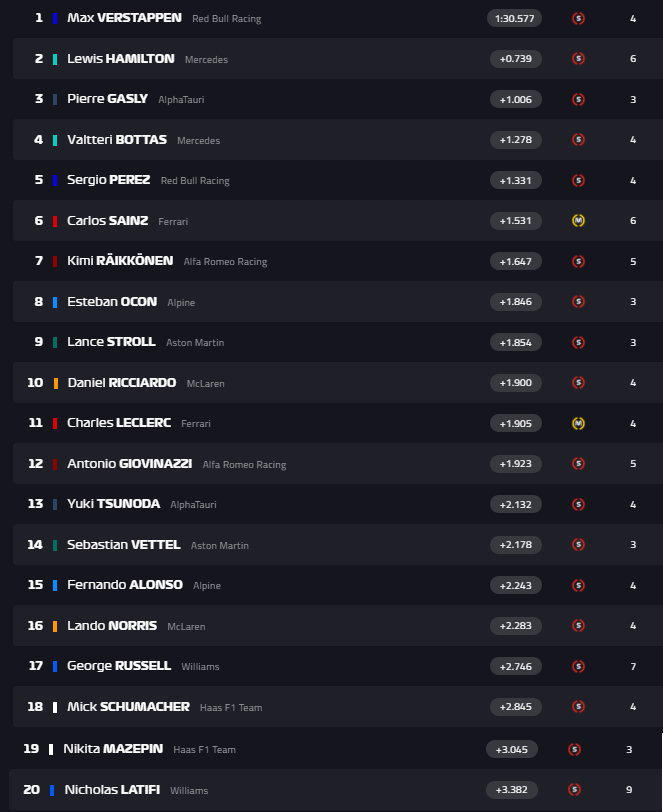Click George Russell's soft tyre icon
This screenshot has height=812, width=663.
pos(578,666)
